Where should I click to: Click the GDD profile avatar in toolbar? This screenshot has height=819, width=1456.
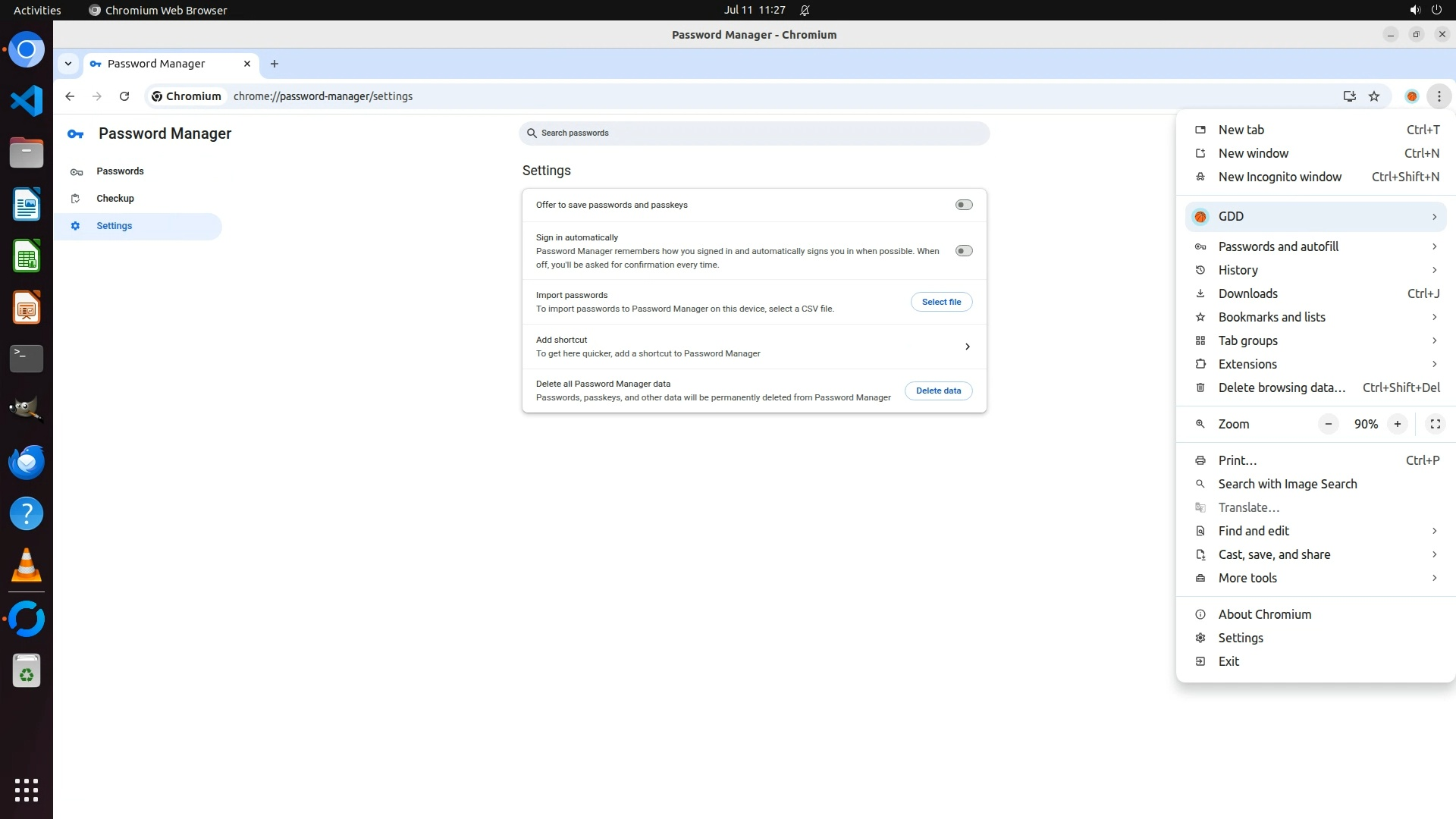(1411, 96)
